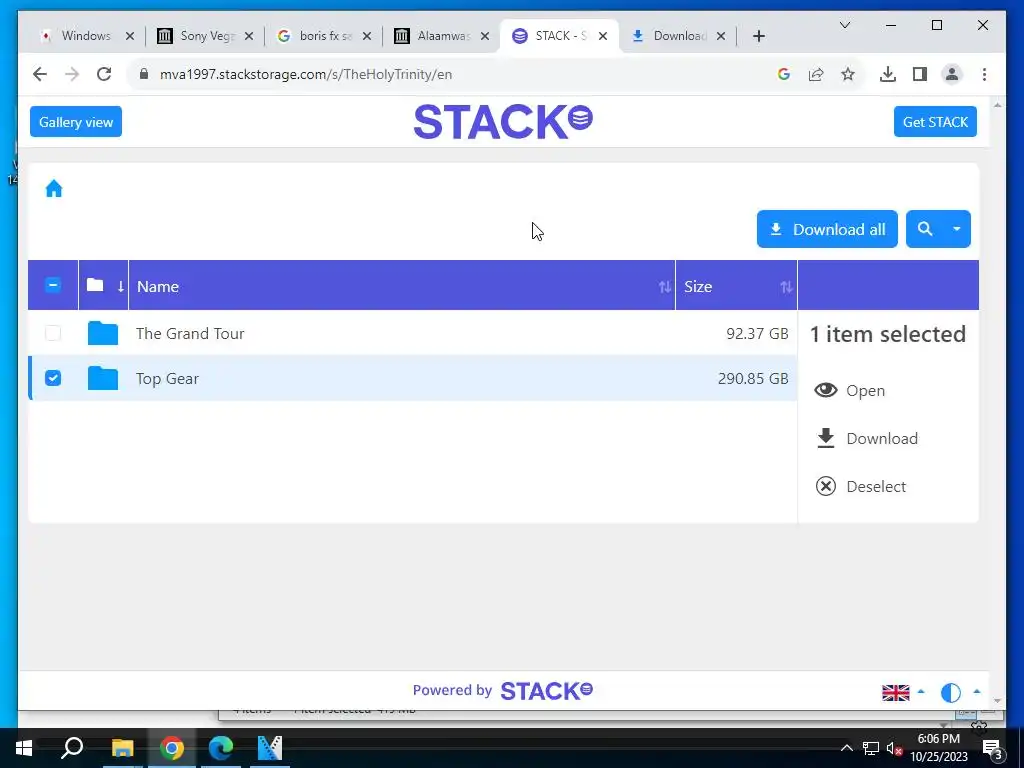Click the page vertical scrollbar
Image resolution: width=1024 pixels, height=768 pixels.
[x=997, y=402]
